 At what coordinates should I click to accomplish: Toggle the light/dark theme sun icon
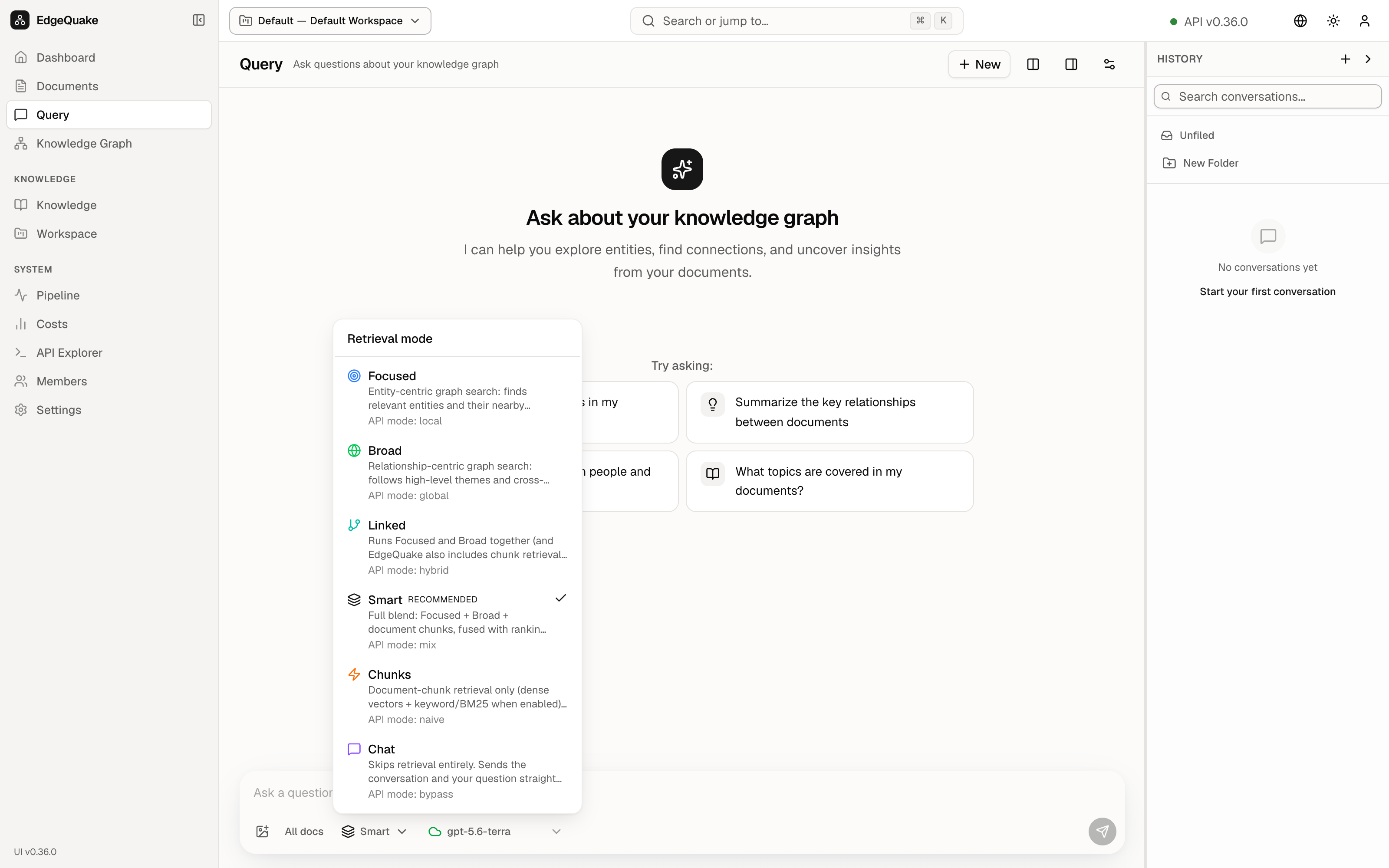[1333, 21]
